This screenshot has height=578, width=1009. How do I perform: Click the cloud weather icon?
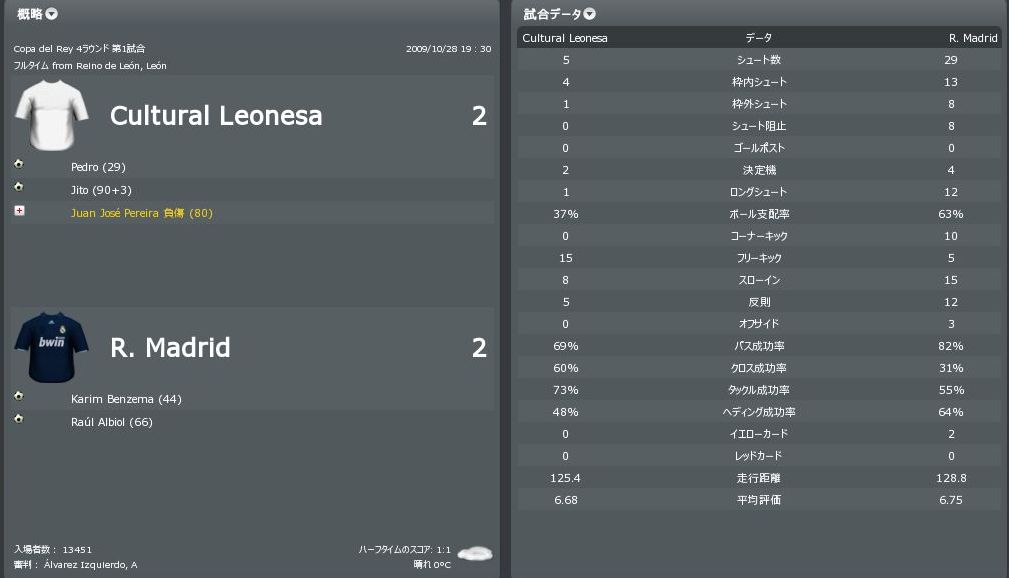[x=476, y=553]
